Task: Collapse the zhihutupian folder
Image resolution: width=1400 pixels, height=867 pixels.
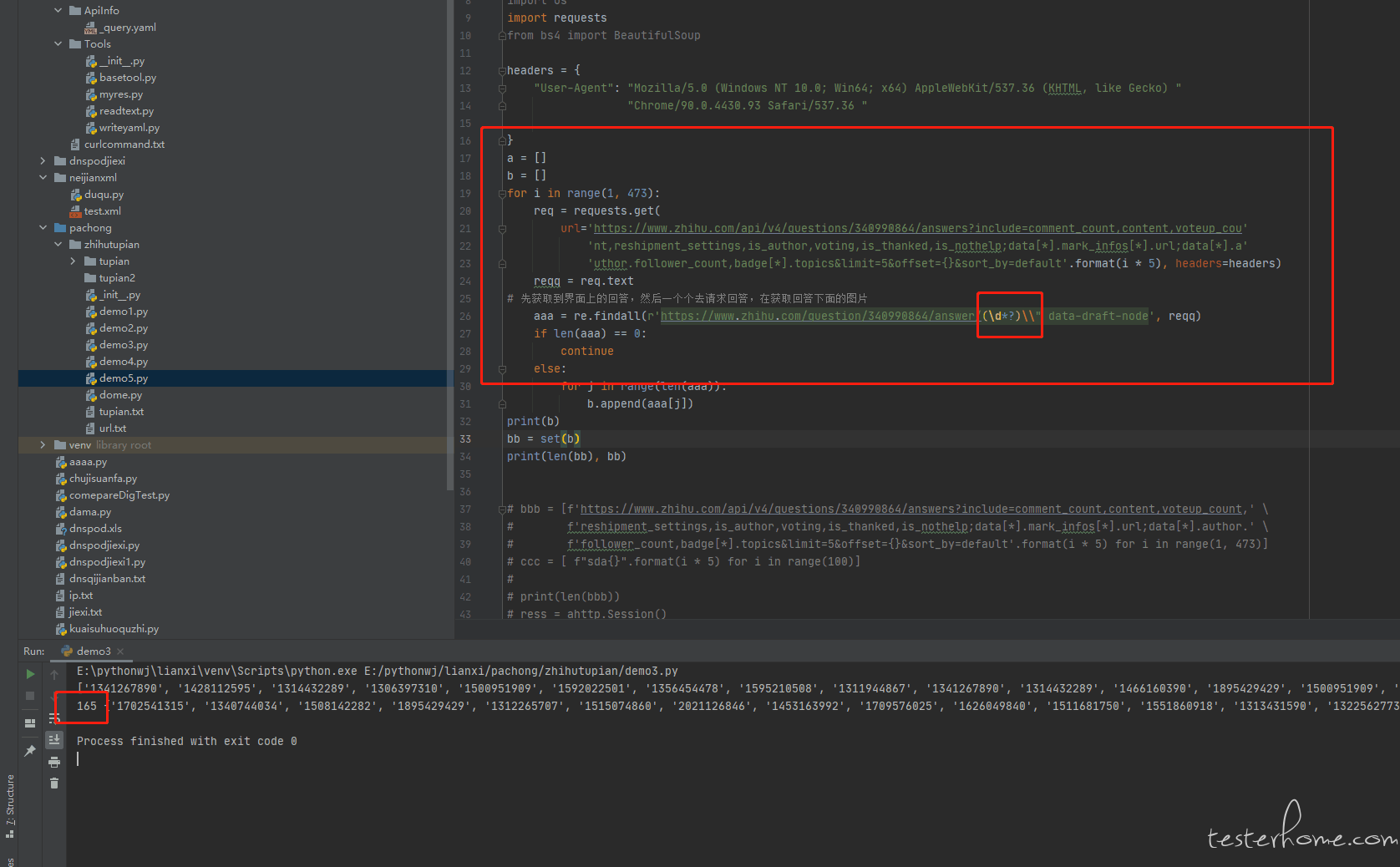Action: [58, 245]
